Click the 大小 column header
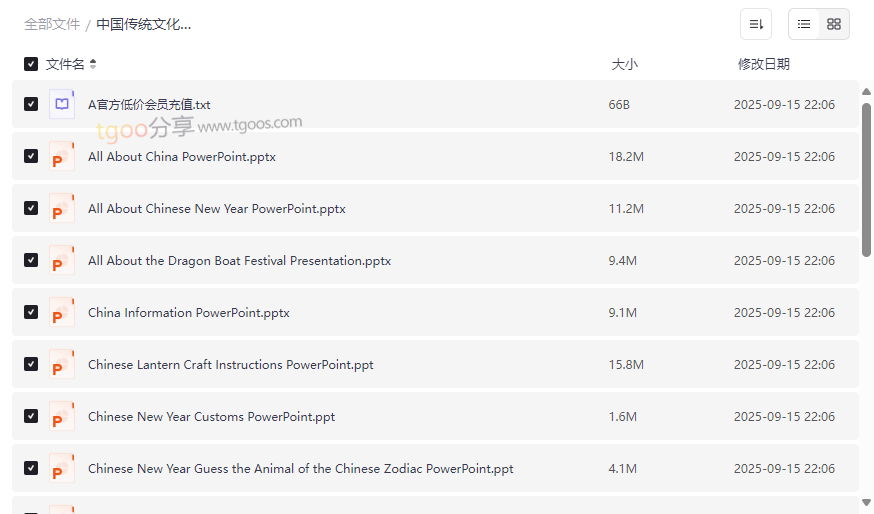Screen dimensions: 874x514 (624, 64)
